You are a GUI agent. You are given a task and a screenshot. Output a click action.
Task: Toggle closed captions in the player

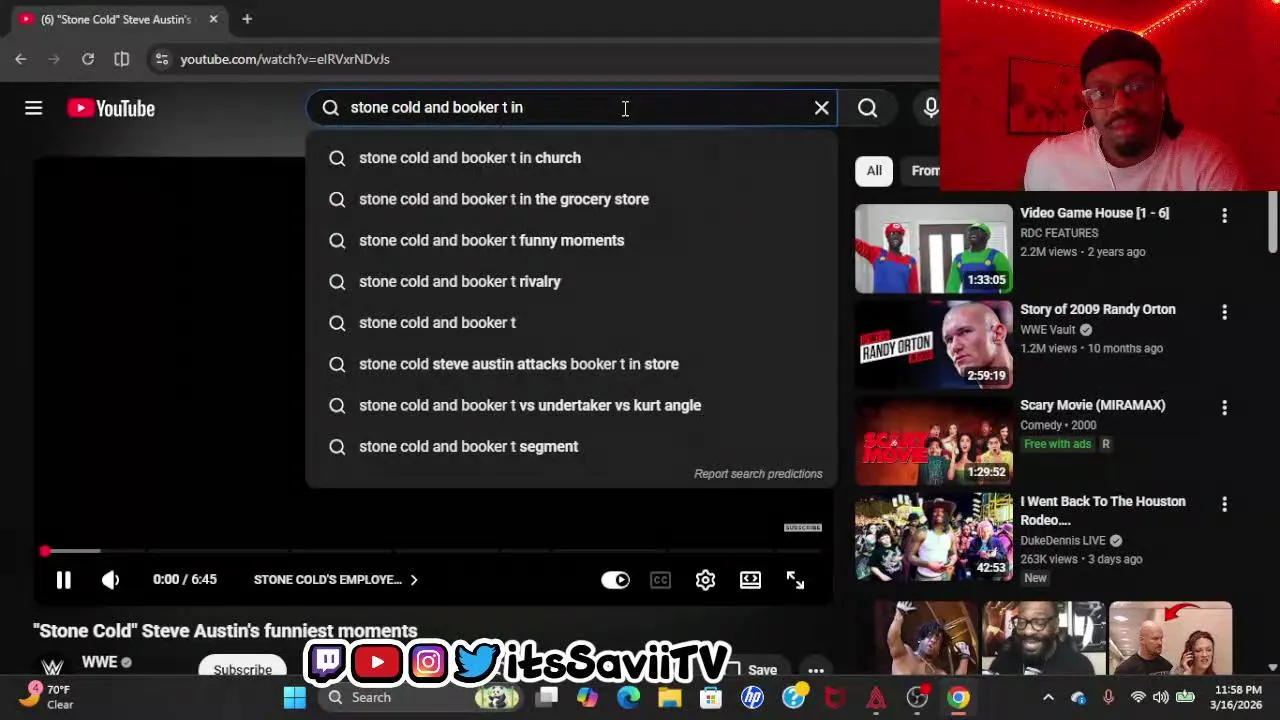660,580
